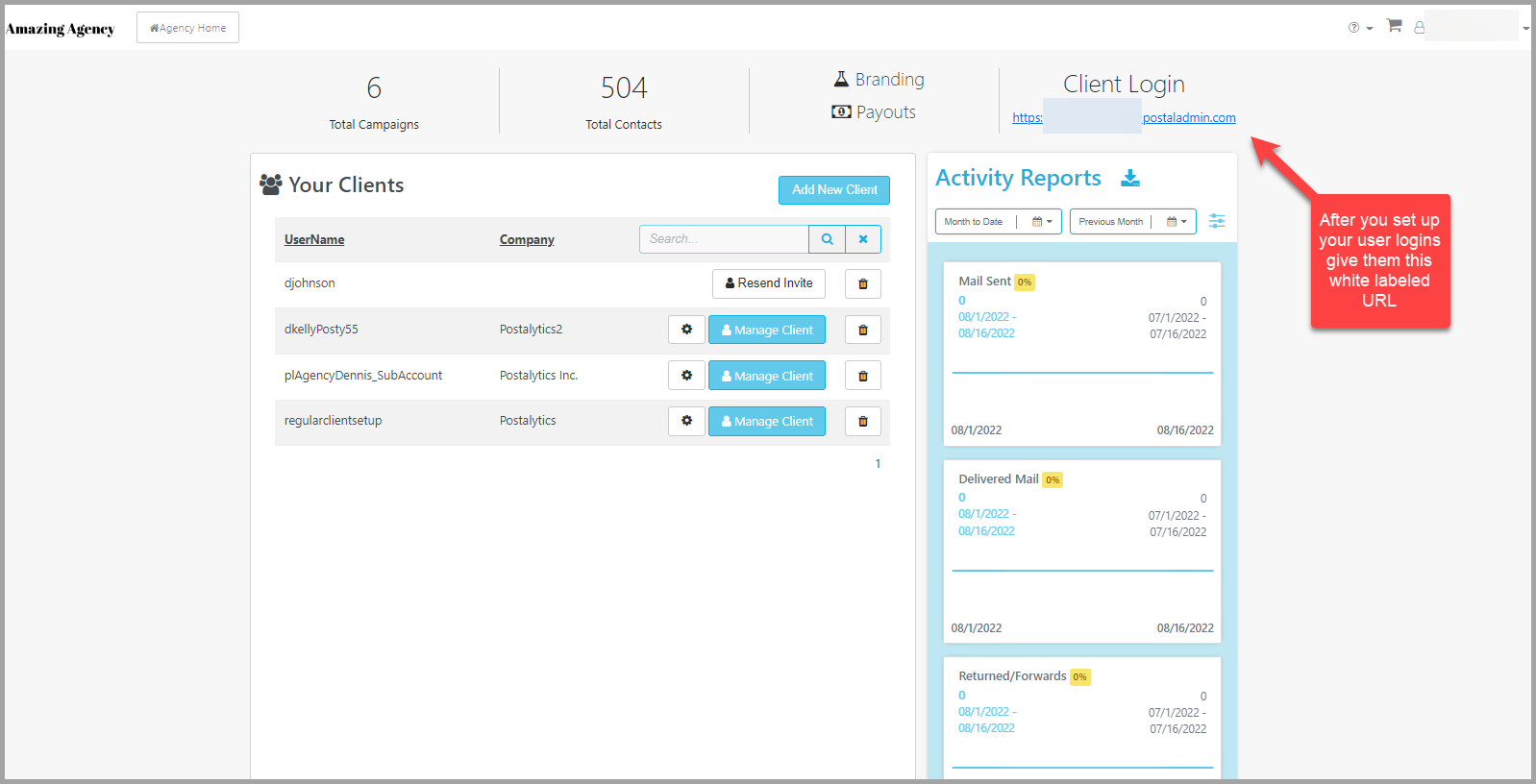
Task: Open the Branding section
Action: pos(879,80)
